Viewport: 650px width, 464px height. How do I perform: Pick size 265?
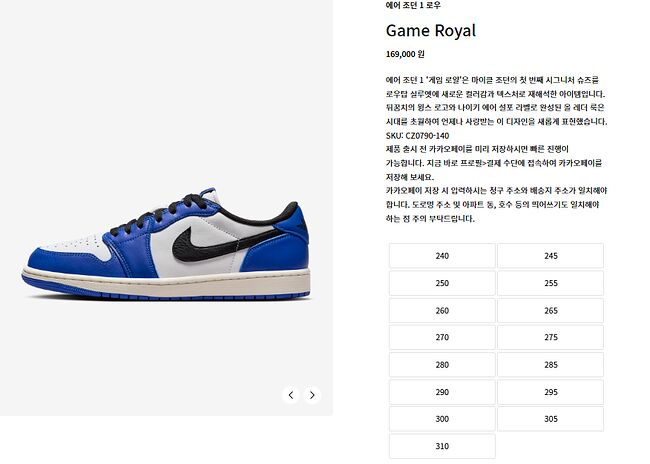(551, 311)
